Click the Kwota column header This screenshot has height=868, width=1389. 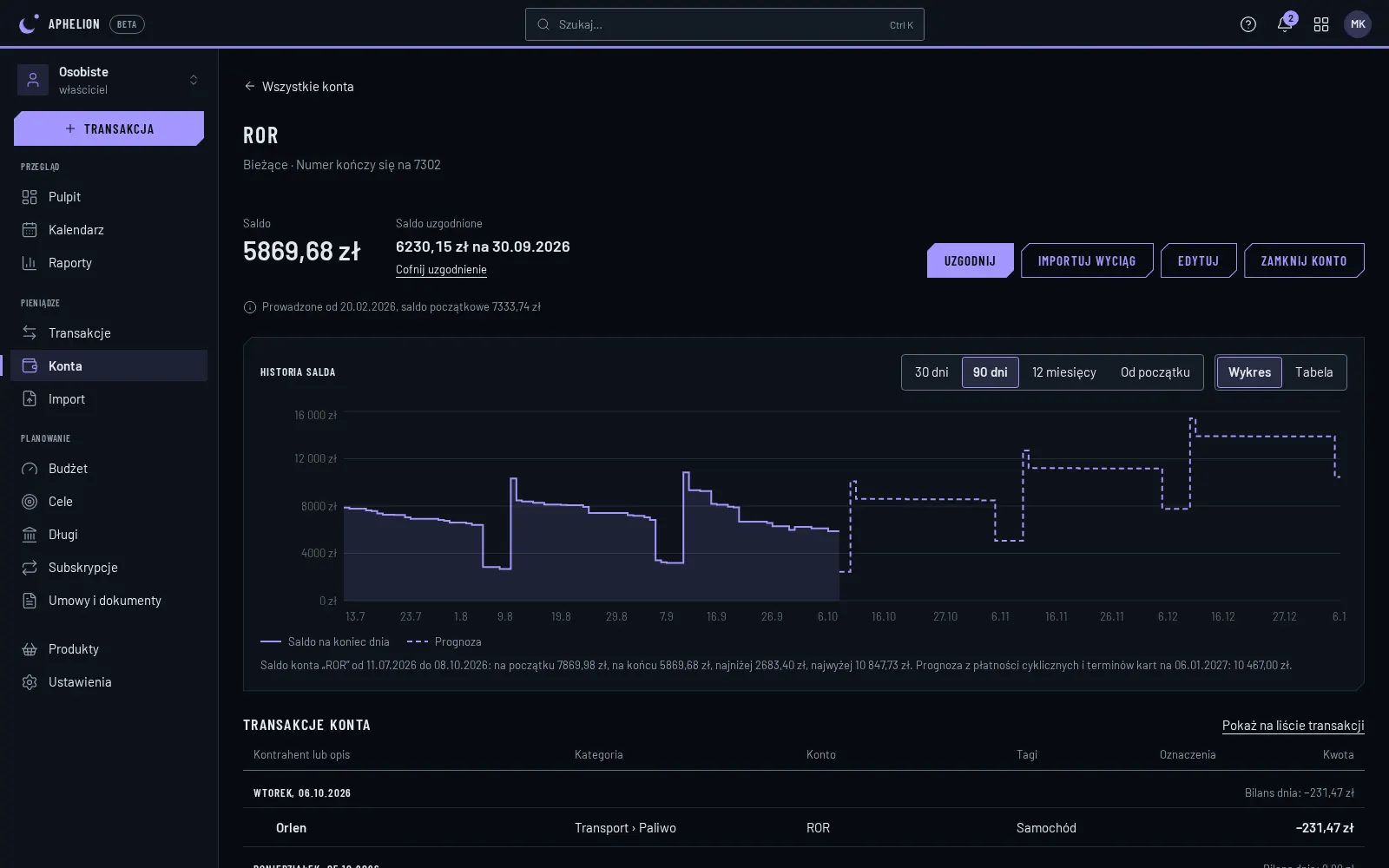click(1338, 755)
